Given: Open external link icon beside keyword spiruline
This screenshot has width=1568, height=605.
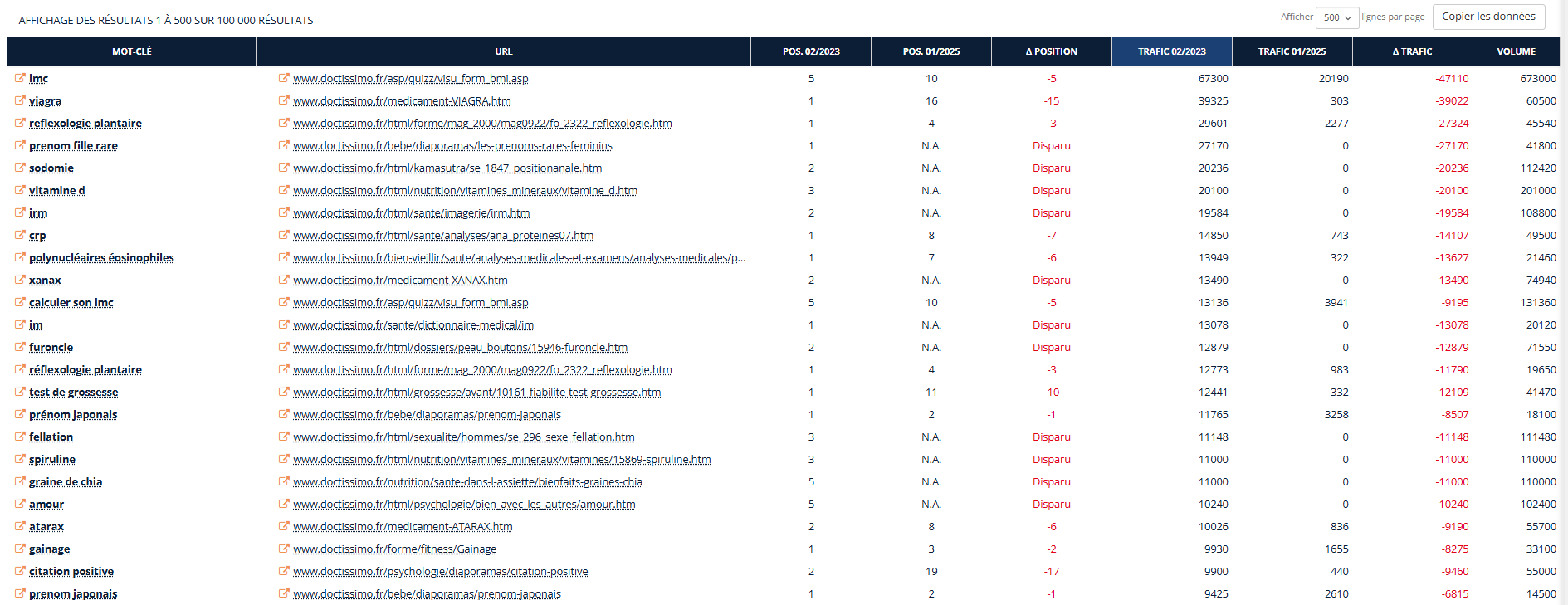Looking at the screenshot, I should point(20,459).
